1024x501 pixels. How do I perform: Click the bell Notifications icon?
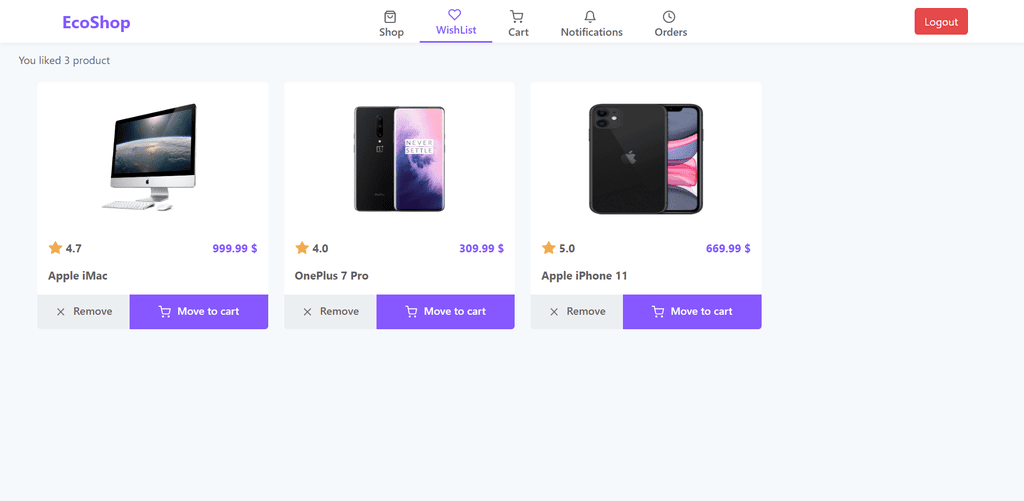pos(590,16)
